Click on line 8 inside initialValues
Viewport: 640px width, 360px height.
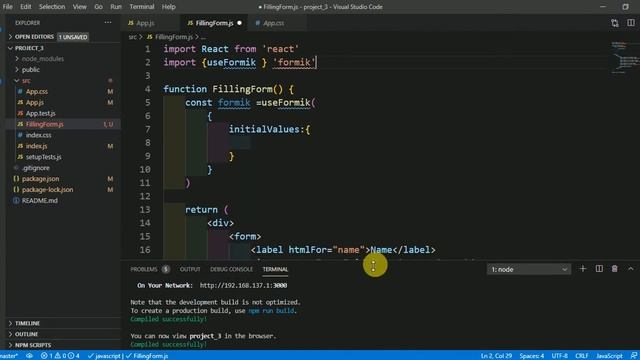tap(239, 142)
